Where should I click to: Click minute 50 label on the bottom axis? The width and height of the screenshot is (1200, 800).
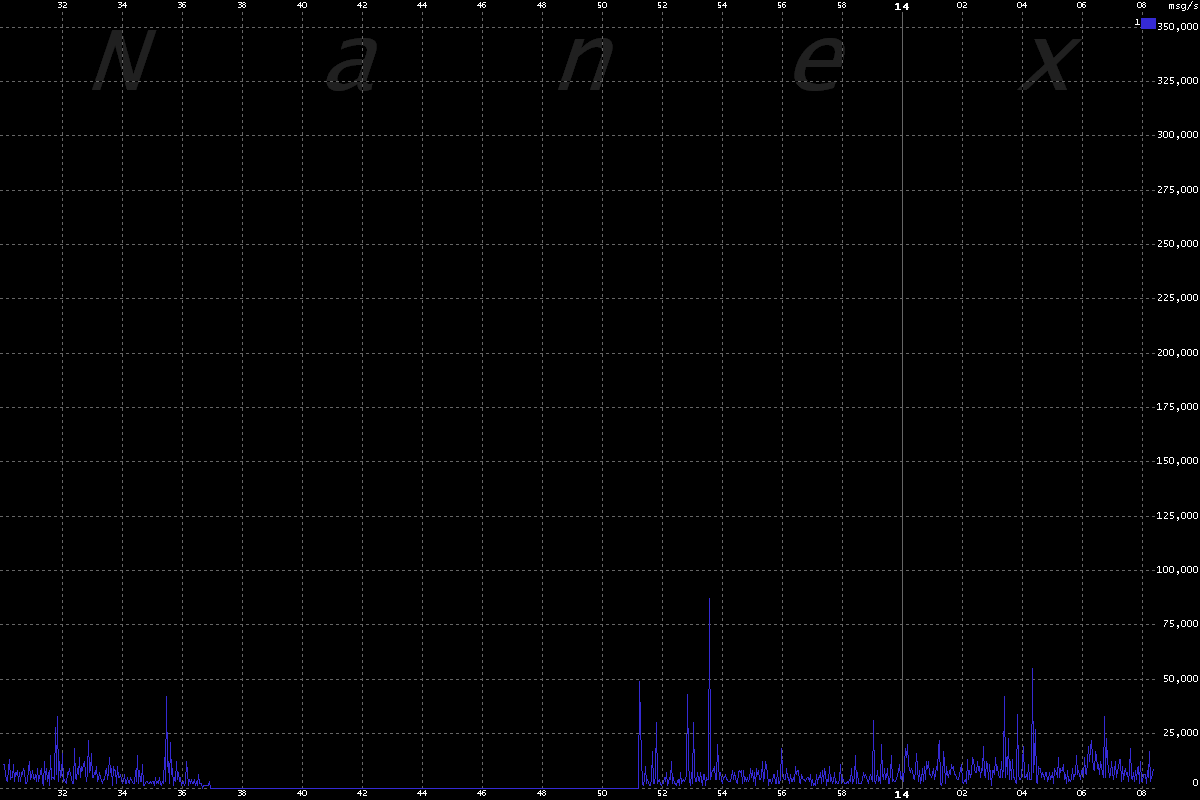(x=602, y=794)
